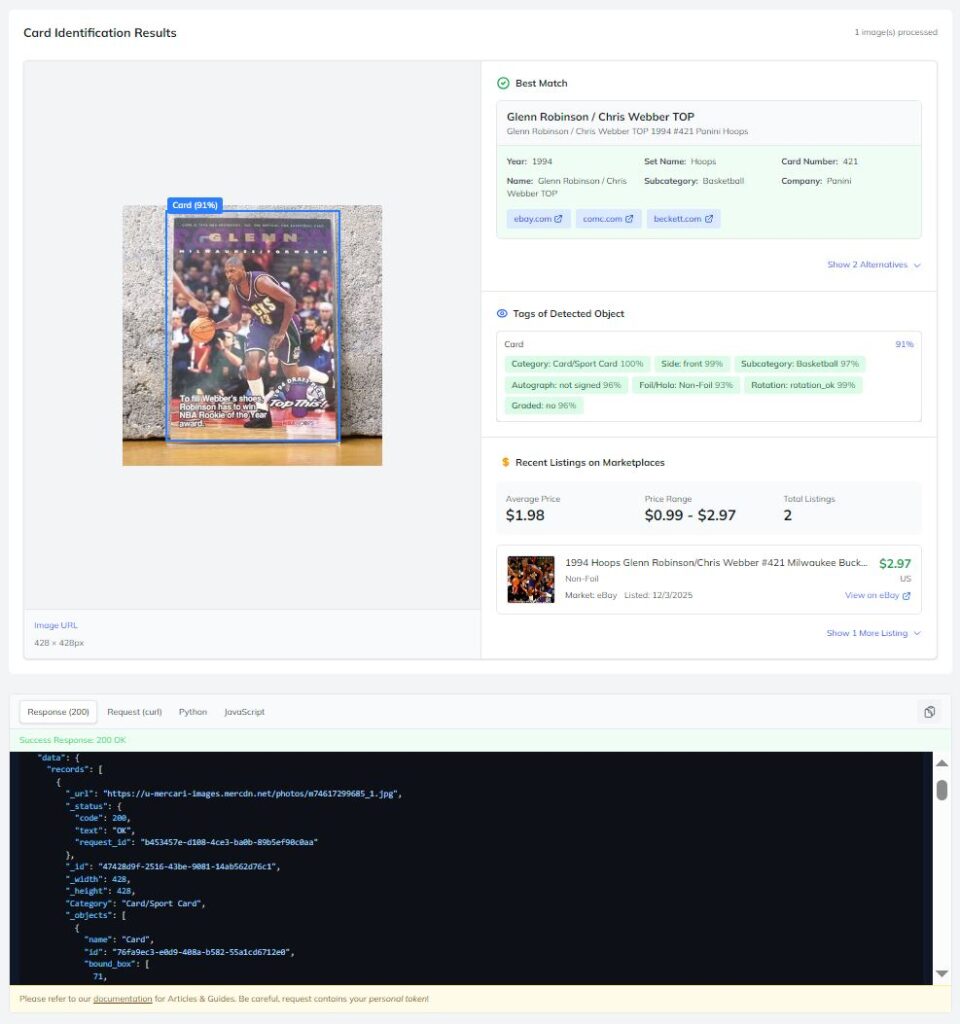This screenshot has height=1024, width=960.
Task: Click View on eBay external link
Action: click(x=877, y=596)
